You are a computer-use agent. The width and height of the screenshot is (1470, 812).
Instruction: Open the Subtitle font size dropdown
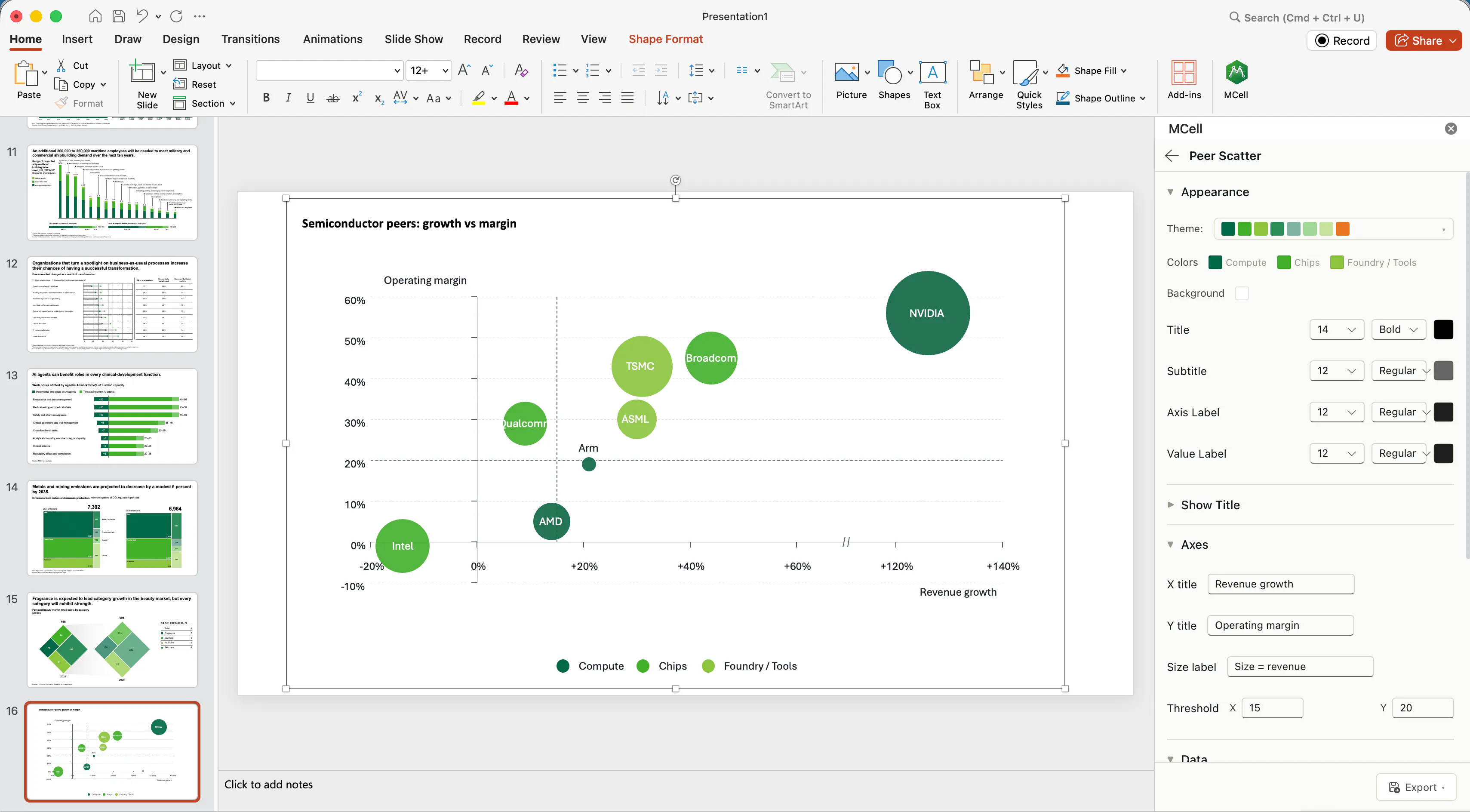coord(1337,371)
